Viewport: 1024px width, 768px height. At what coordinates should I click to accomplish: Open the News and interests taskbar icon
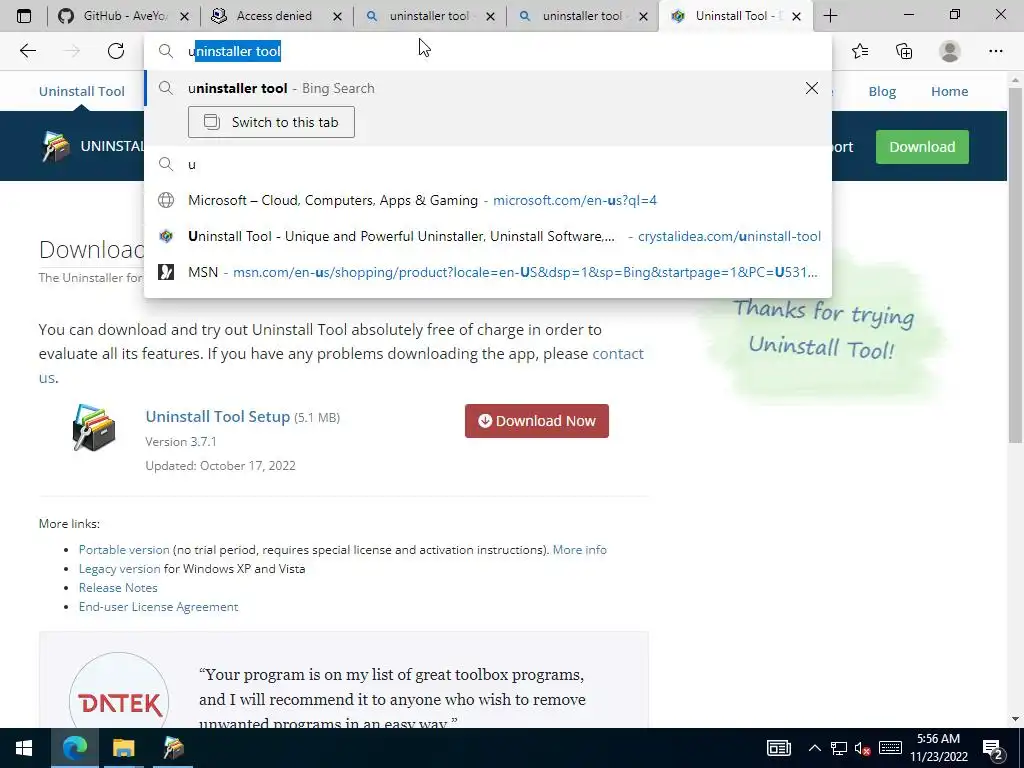click(778, 748)
